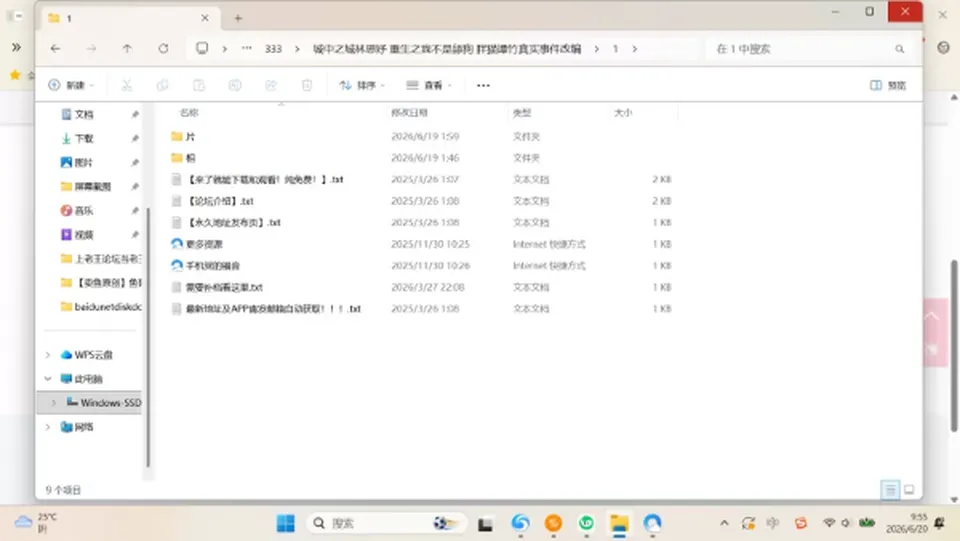Jump to the 333 folder in breadcrumb
The width and height of the screenshot is (960, 541).
(x=273, y=49)
